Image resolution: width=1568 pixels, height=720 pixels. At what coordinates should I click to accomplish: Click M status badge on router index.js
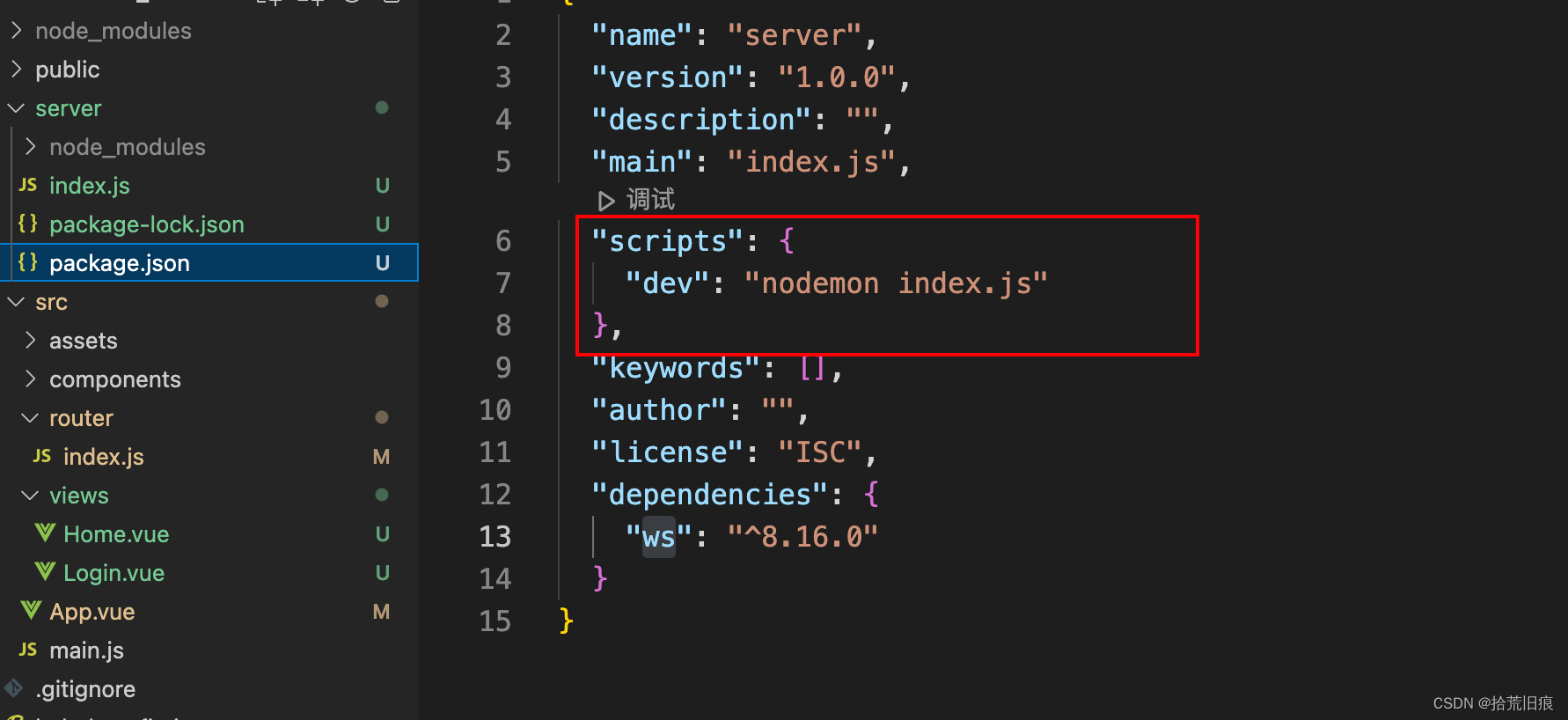381,457
